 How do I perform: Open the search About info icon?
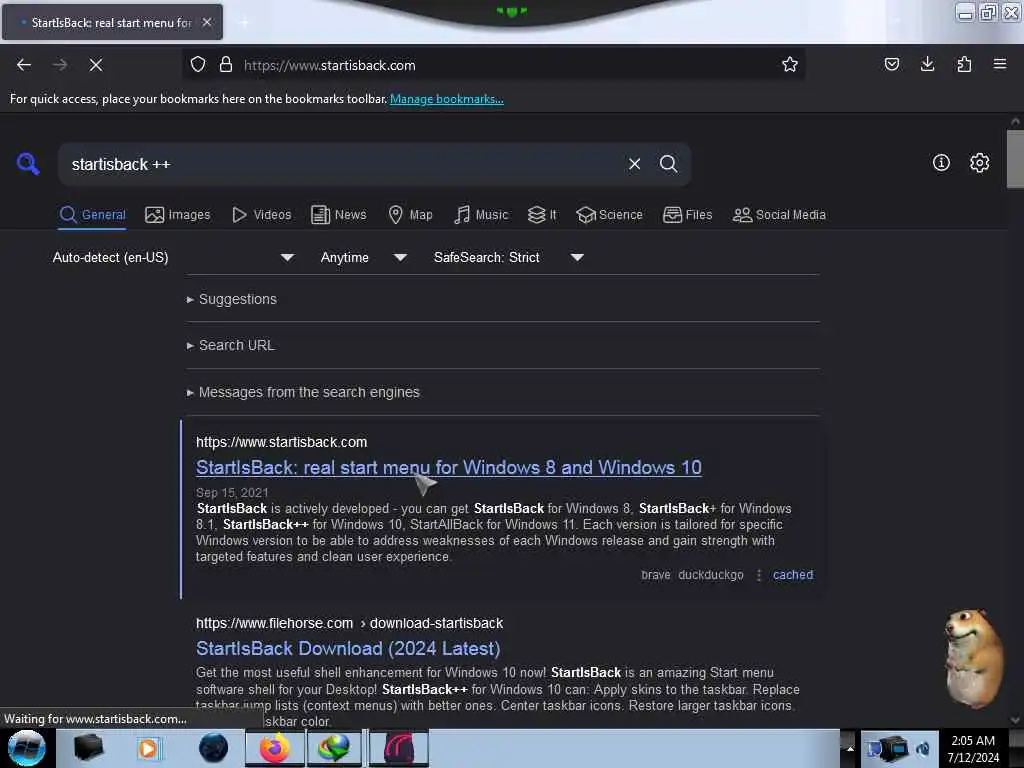[941, 163]
